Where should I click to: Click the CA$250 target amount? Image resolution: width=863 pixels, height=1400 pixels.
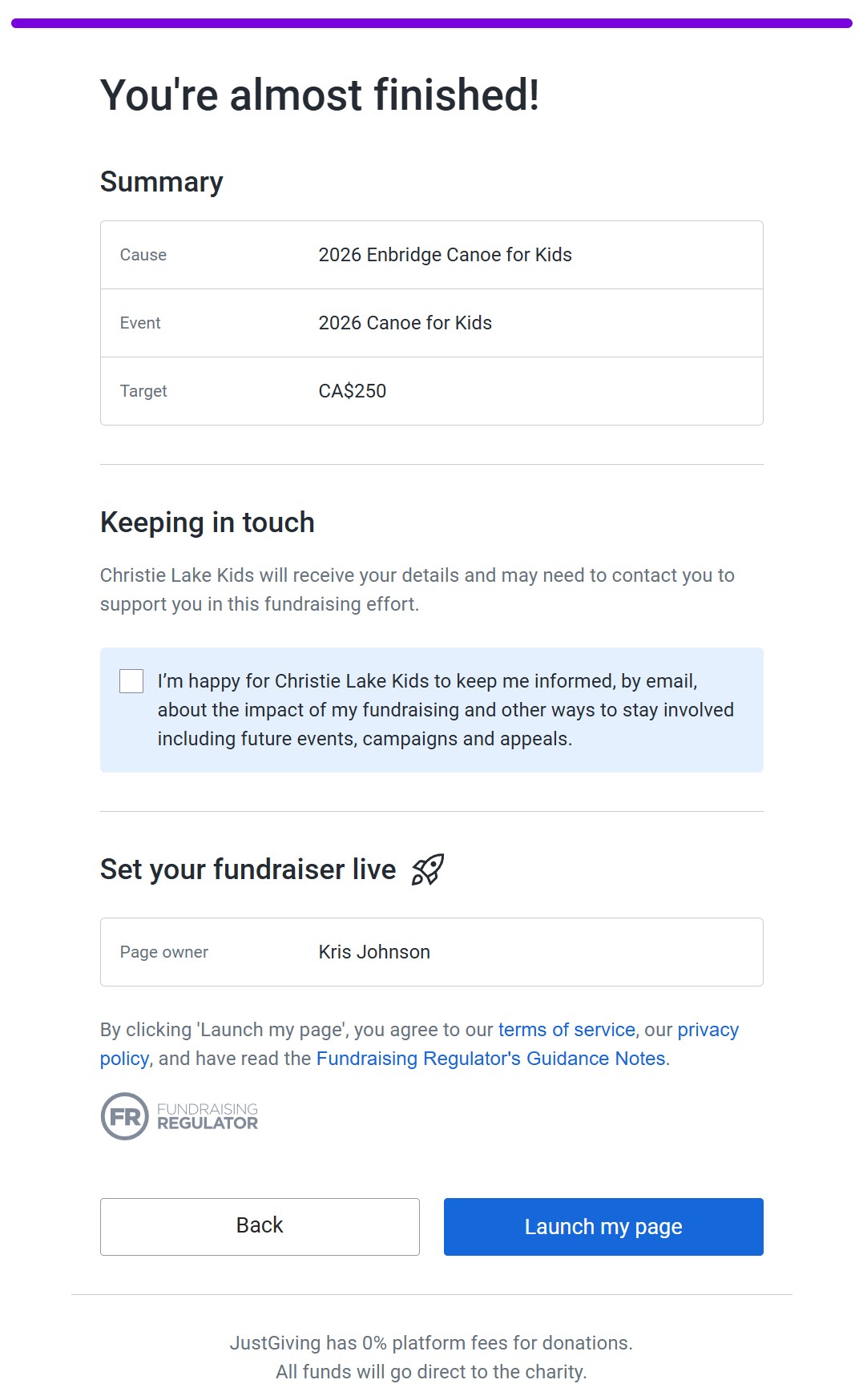point(352,391)
